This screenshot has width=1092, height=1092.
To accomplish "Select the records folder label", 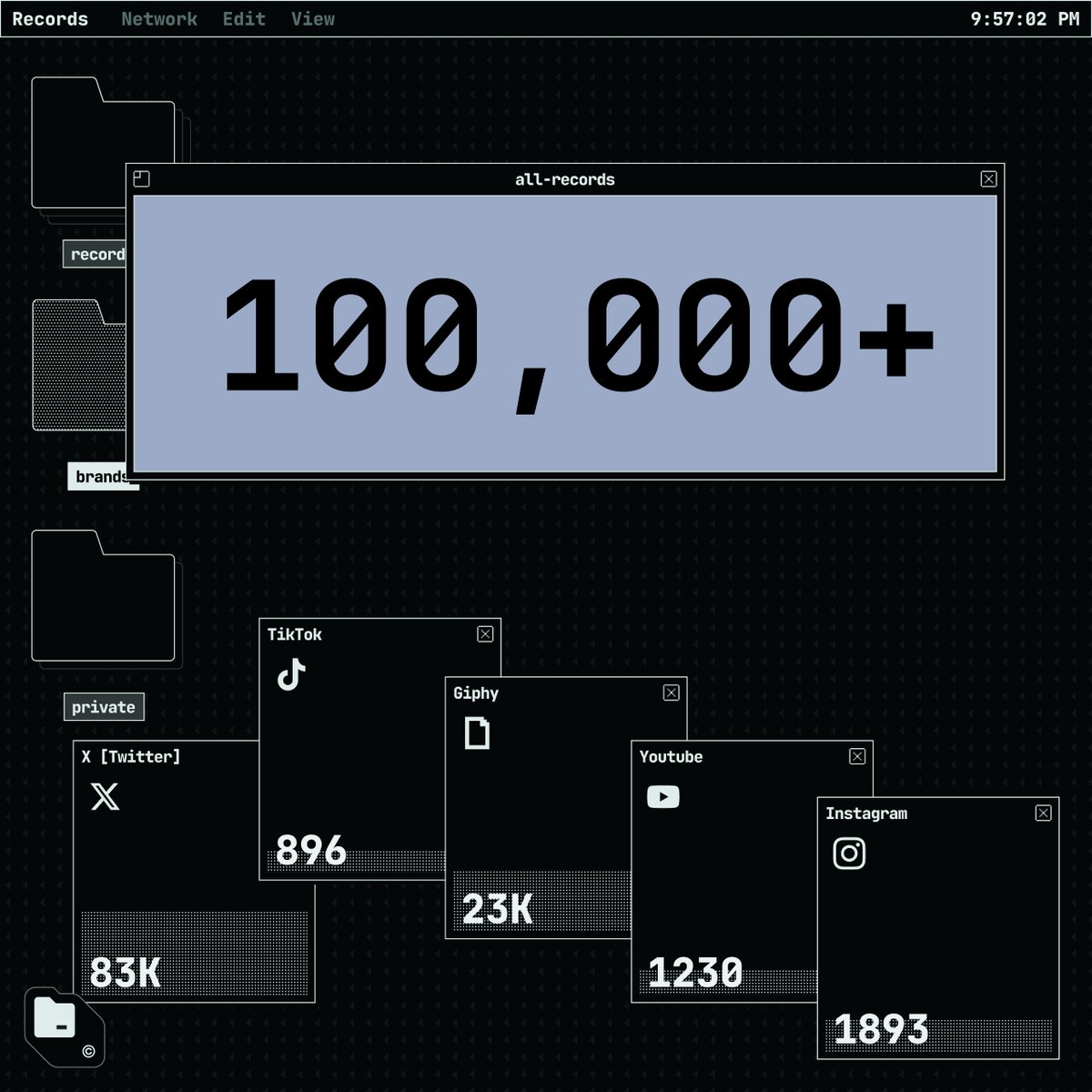I will [95, 254].
